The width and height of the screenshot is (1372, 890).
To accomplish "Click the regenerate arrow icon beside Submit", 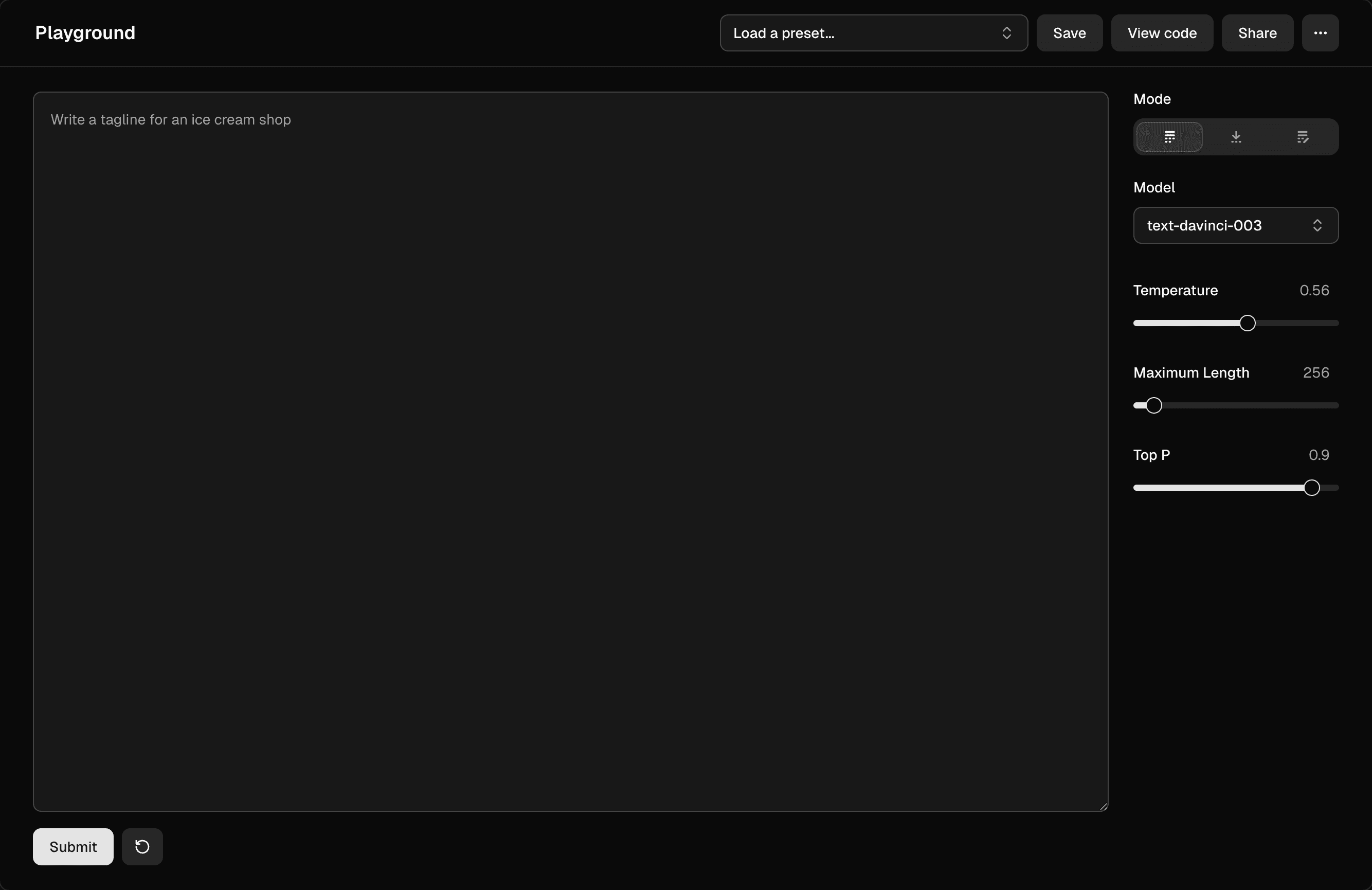I will coord(142,846).
